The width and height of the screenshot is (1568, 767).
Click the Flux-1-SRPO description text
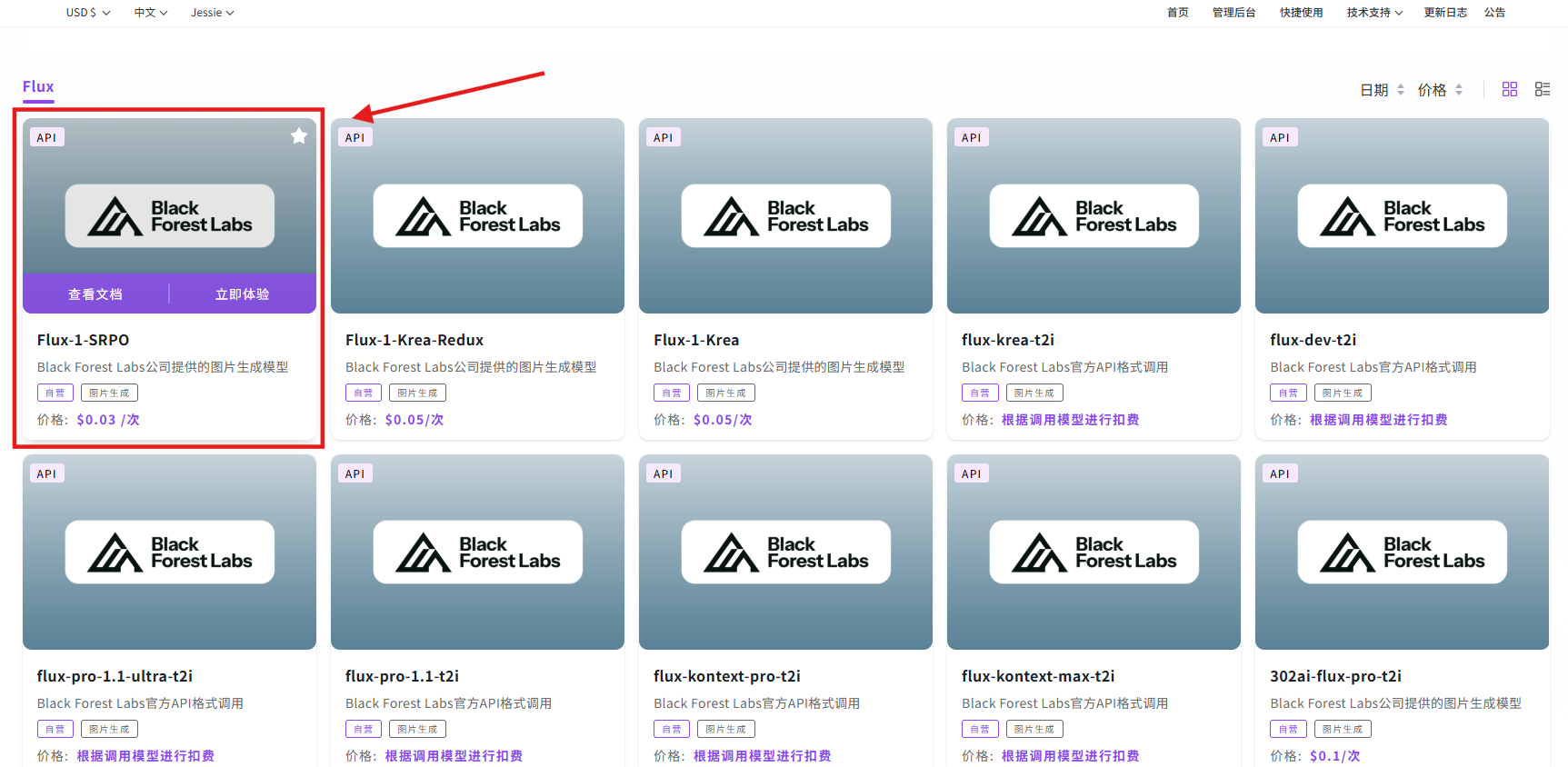pos(163,367)
